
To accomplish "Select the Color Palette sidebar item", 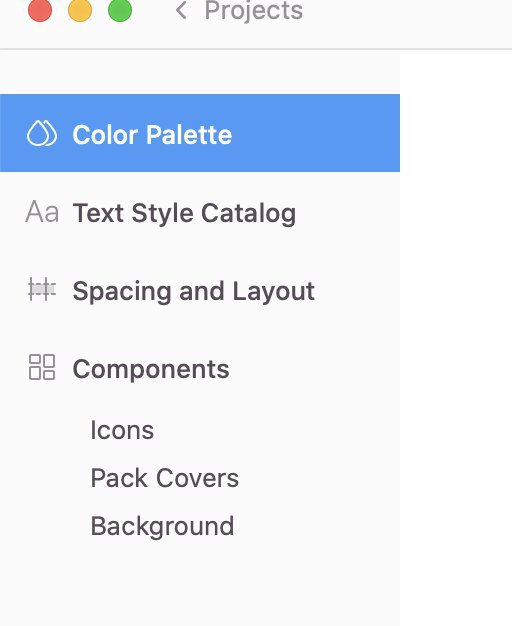I will click(200, 133).
